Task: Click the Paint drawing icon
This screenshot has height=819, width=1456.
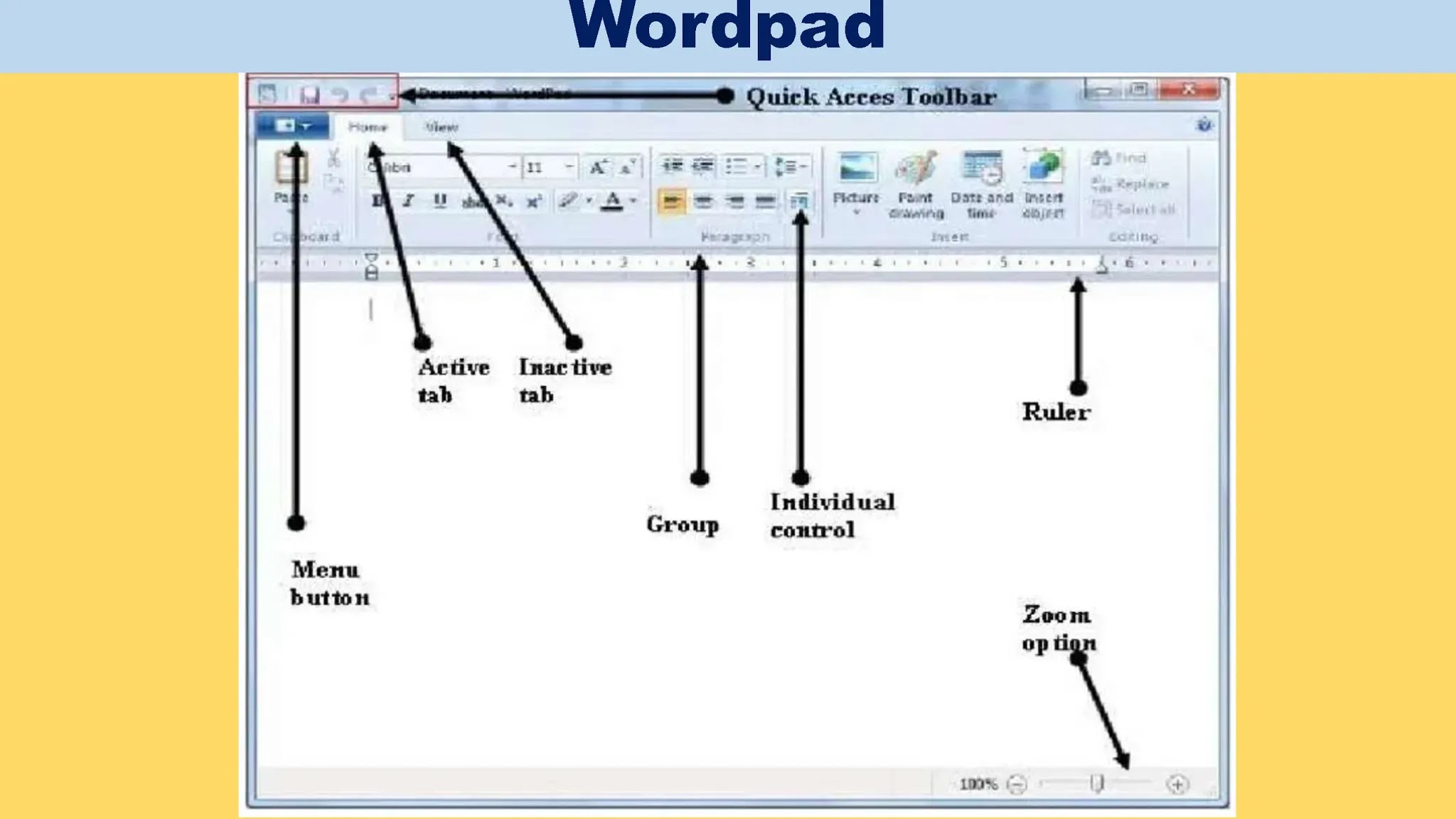Action: tap(916, 168)
